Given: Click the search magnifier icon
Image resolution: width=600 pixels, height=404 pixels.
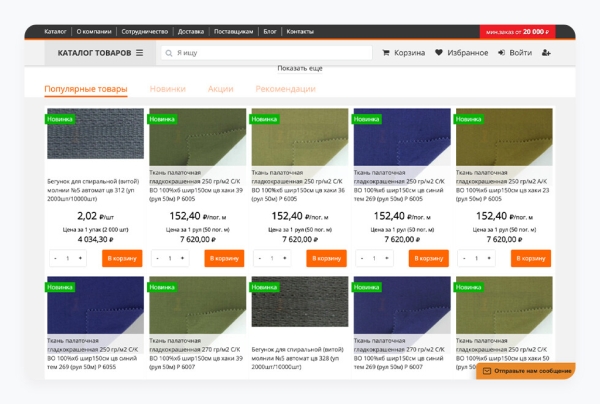Looking at the screenshot, I should [170, 53].
